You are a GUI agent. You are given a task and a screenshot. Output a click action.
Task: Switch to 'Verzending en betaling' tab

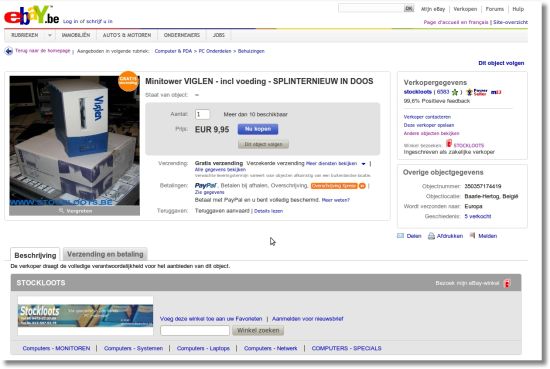click(x=105, y=254)
